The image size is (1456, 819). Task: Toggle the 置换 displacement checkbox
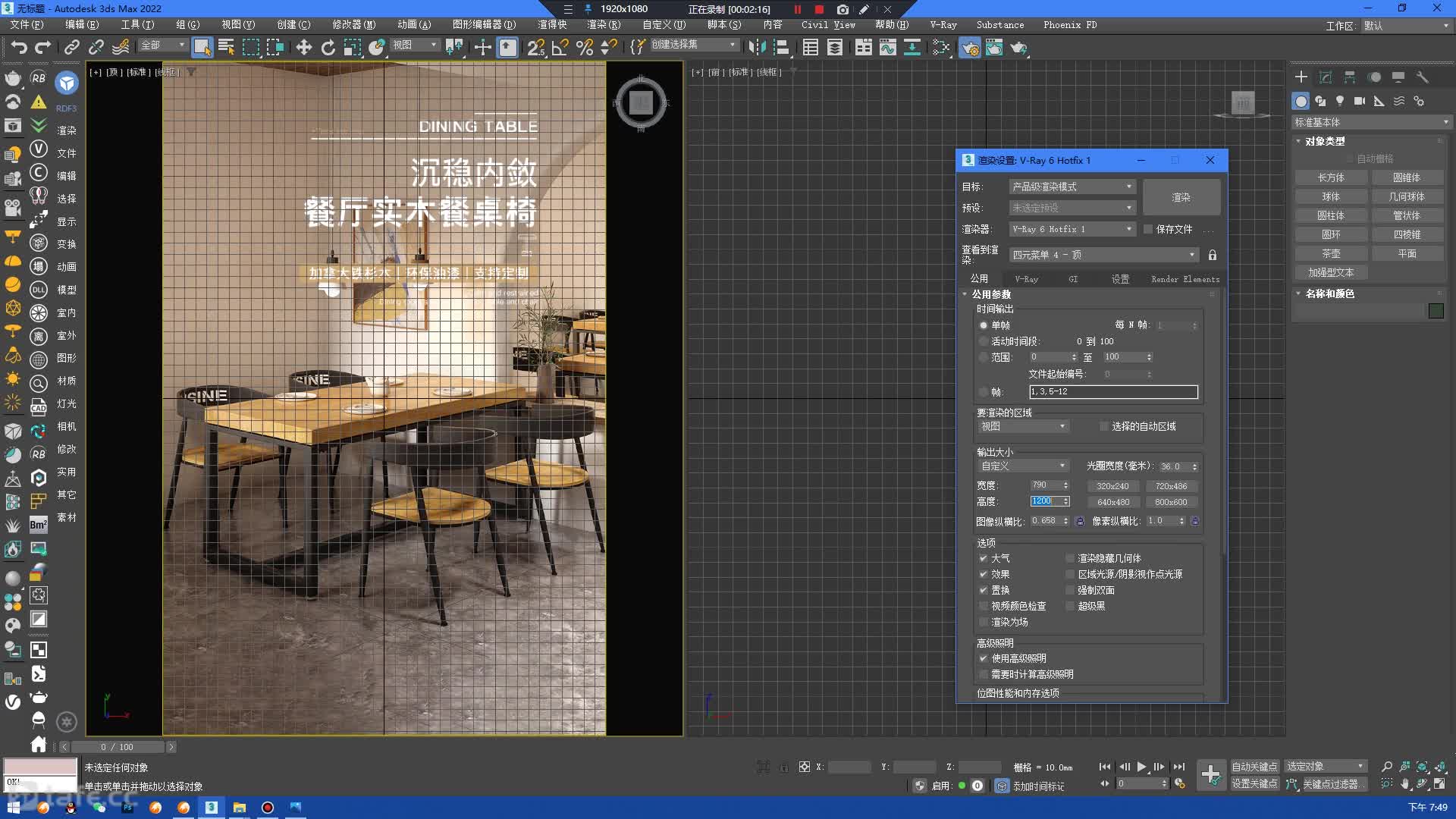(984, 590)
